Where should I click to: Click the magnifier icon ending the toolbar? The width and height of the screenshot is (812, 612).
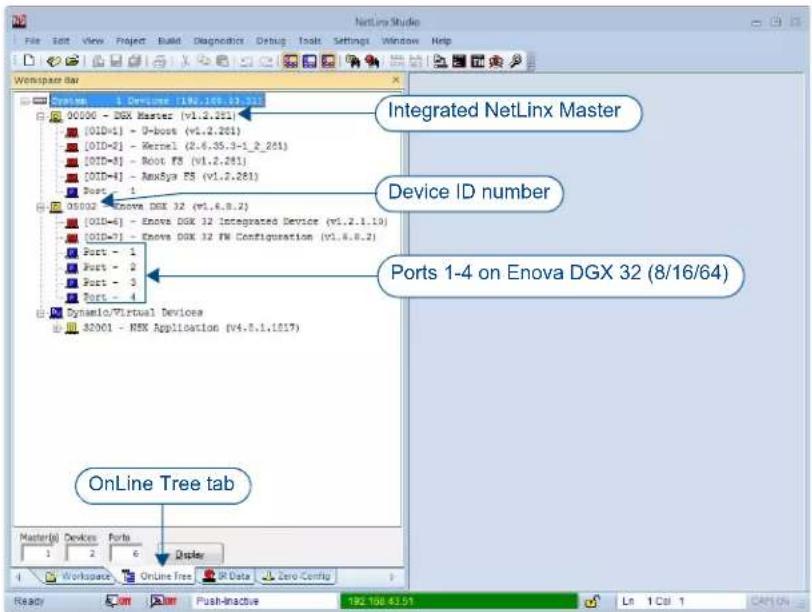click(515, 61)
